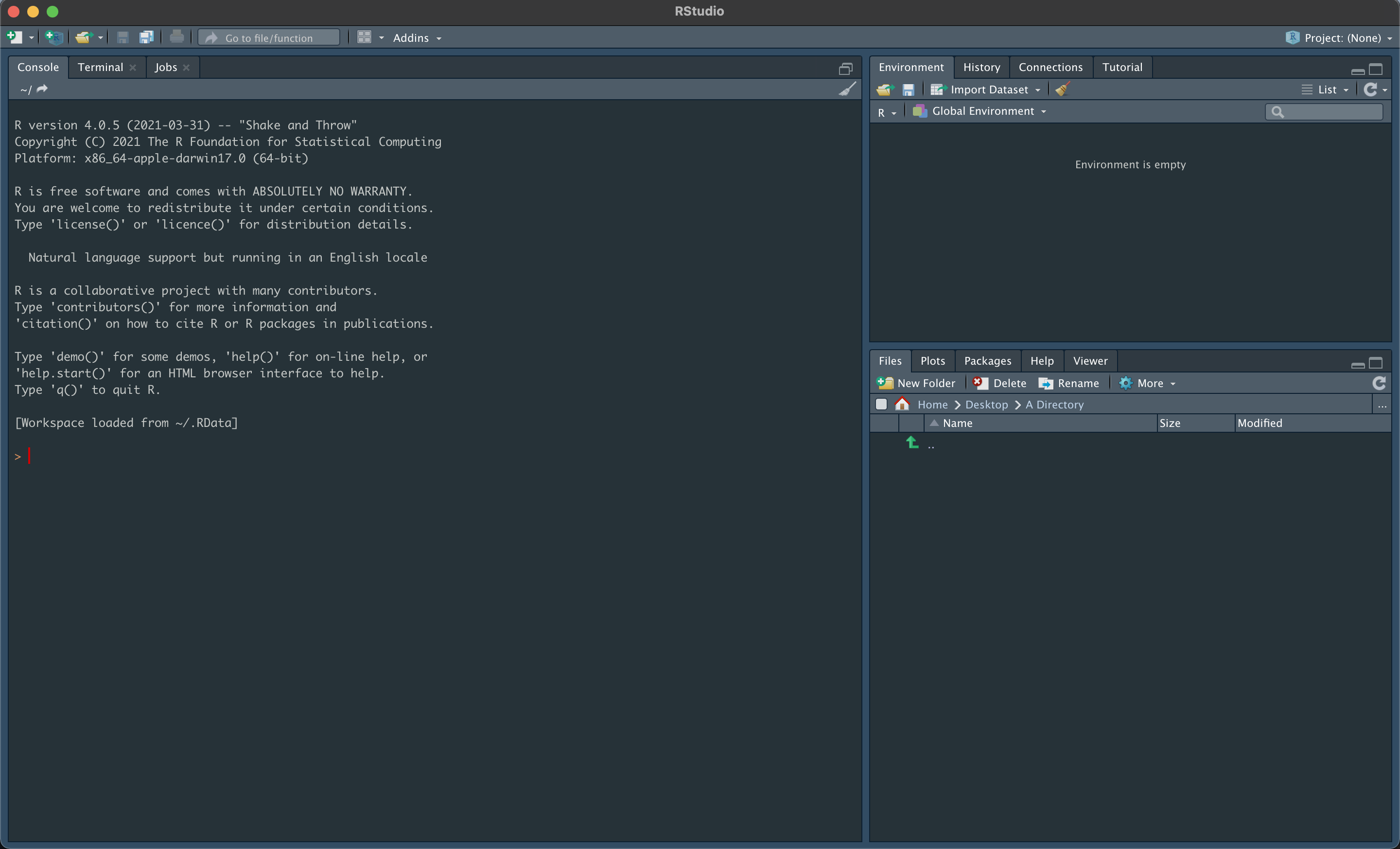The image size is (1400, 849).
Task: Click the New Folder button
Action: (x=916, y=383)
